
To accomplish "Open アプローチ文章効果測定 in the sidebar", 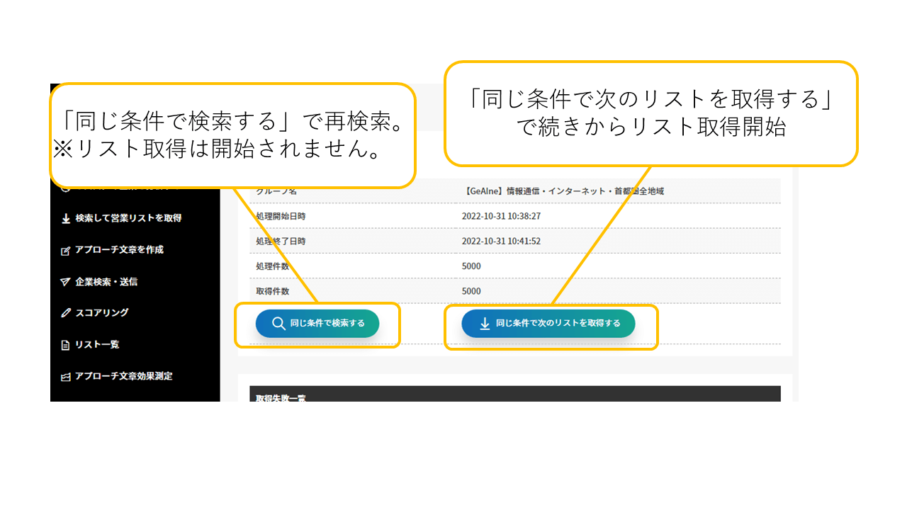I will tap(123, 376).
